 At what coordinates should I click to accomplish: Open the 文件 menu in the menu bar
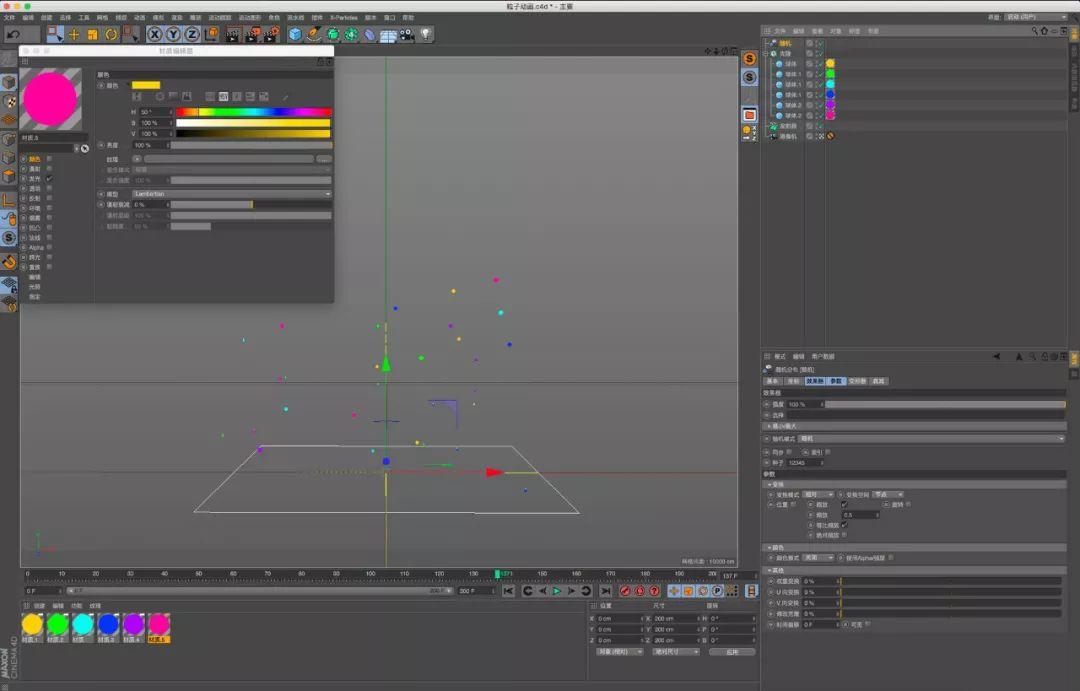tap(9, 17)
